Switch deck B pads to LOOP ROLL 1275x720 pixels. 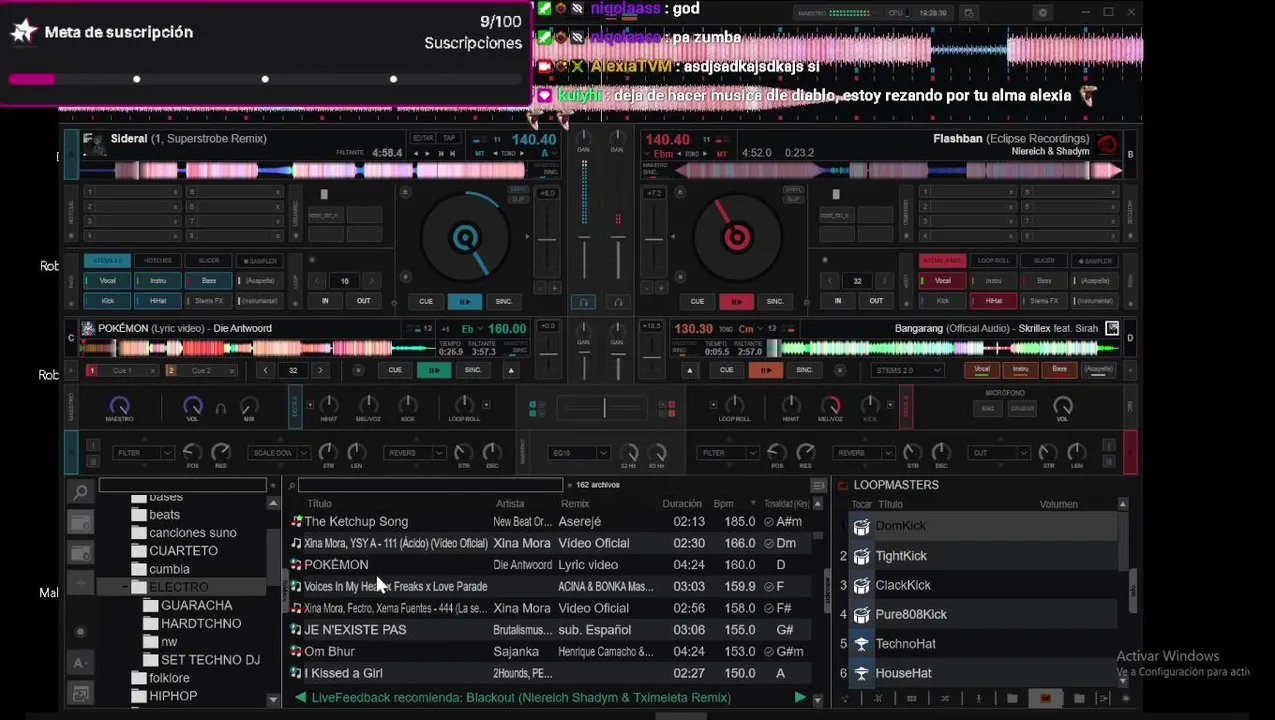tap(993, 261)
